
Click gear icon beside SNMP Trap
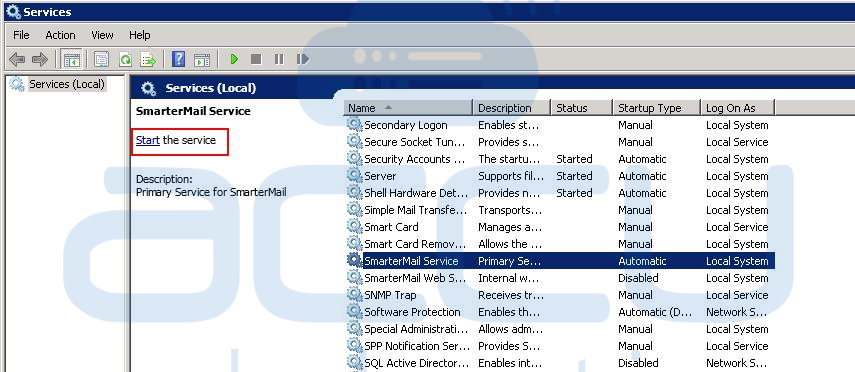pyautogui.click(x=354, y=295)
